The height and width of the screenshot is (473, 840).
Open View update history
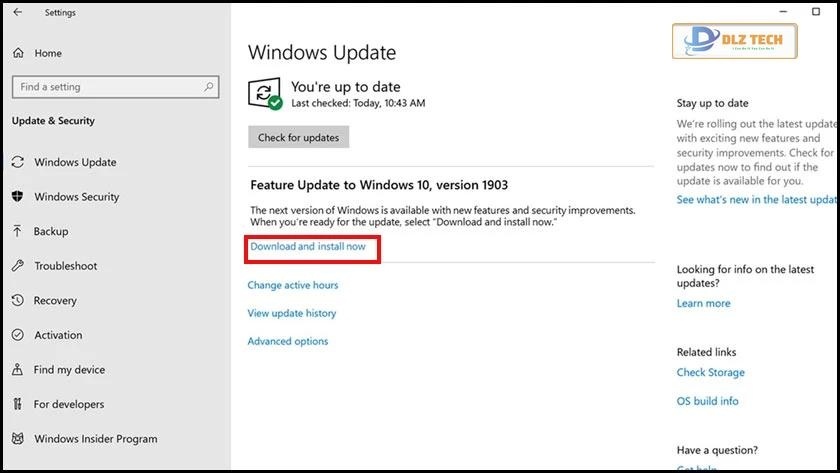(x=292, y=313)
